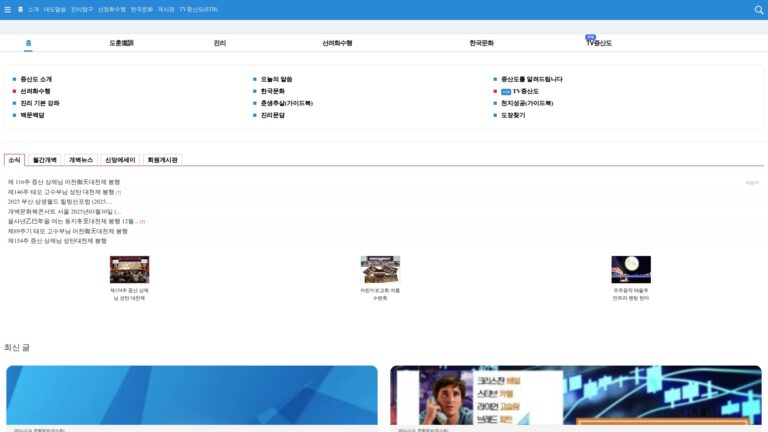Open 한국문화 in the blue top bar

click(x=142, y=9)
